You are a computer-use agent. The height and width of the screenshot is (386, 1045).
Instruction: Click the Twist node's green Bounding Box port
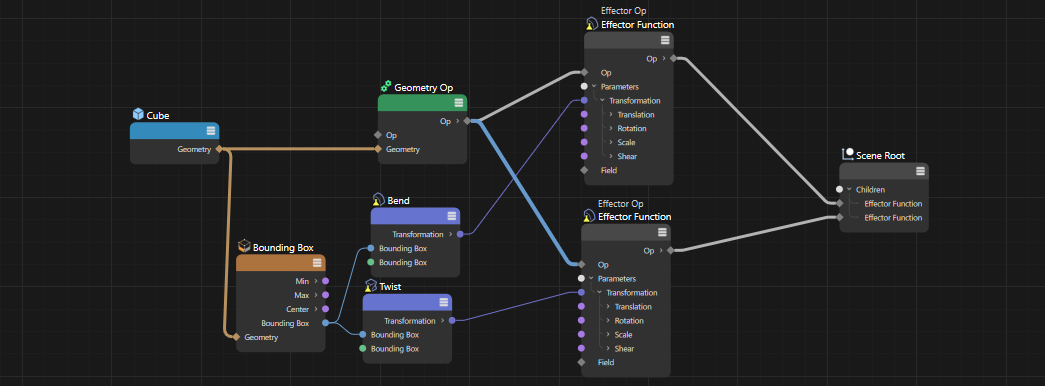[x=363, y=349]
